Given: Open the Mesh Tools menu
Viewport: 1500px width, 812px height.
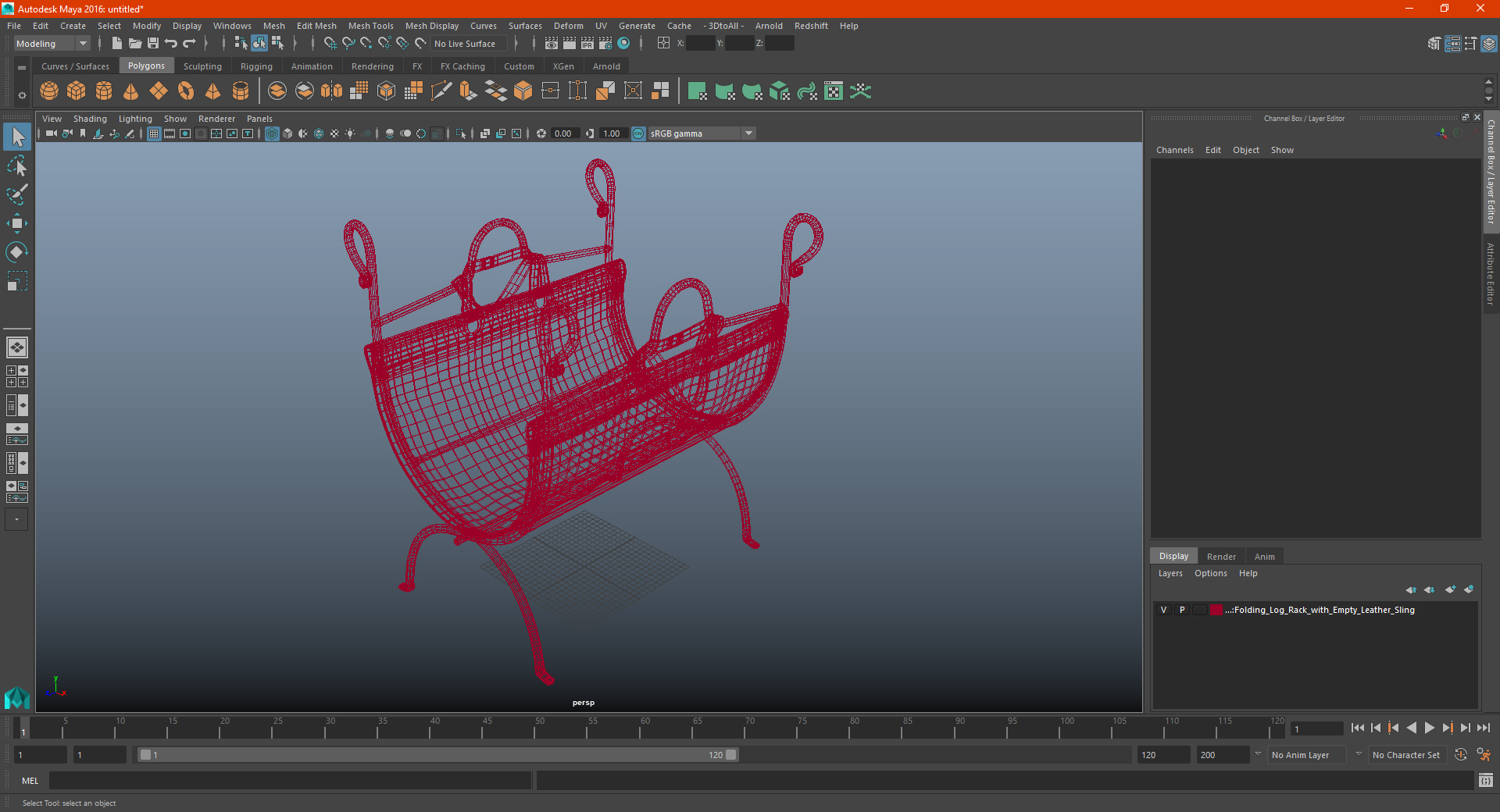Looking at the screenshot, I should (370, 26).
